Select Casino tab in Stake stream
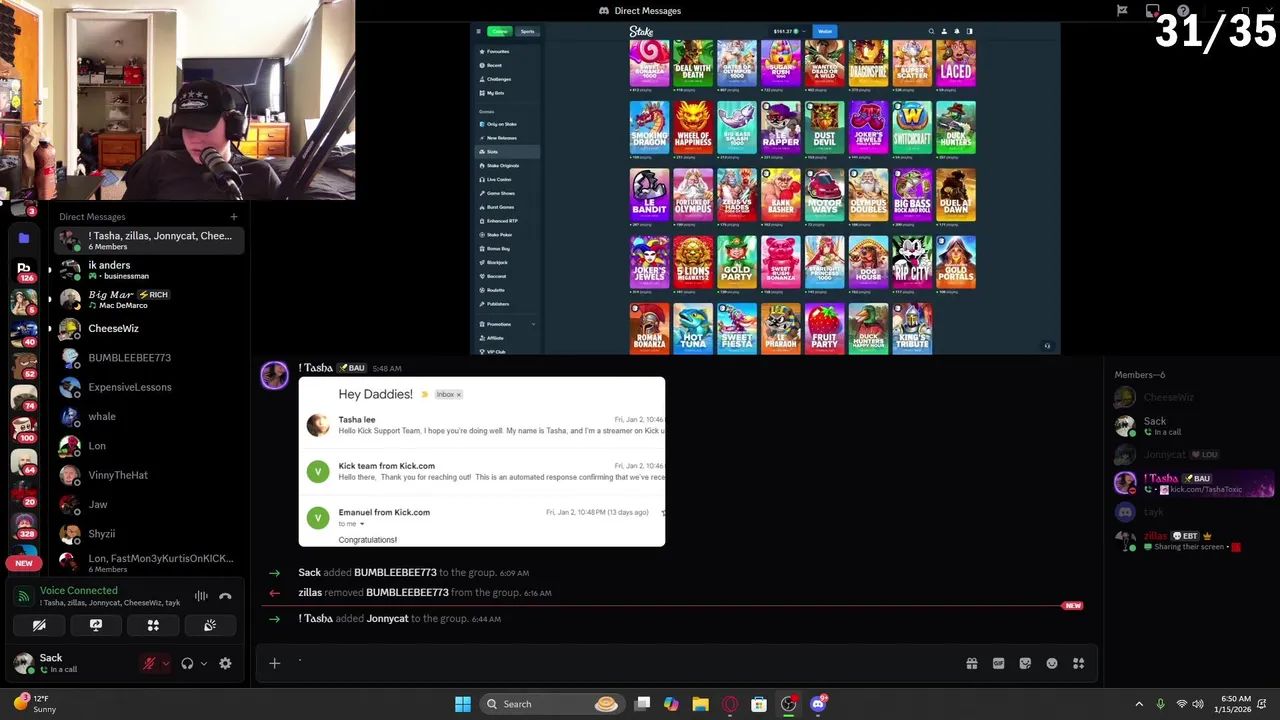This screenshot has width=1280, height=720. 500,31
